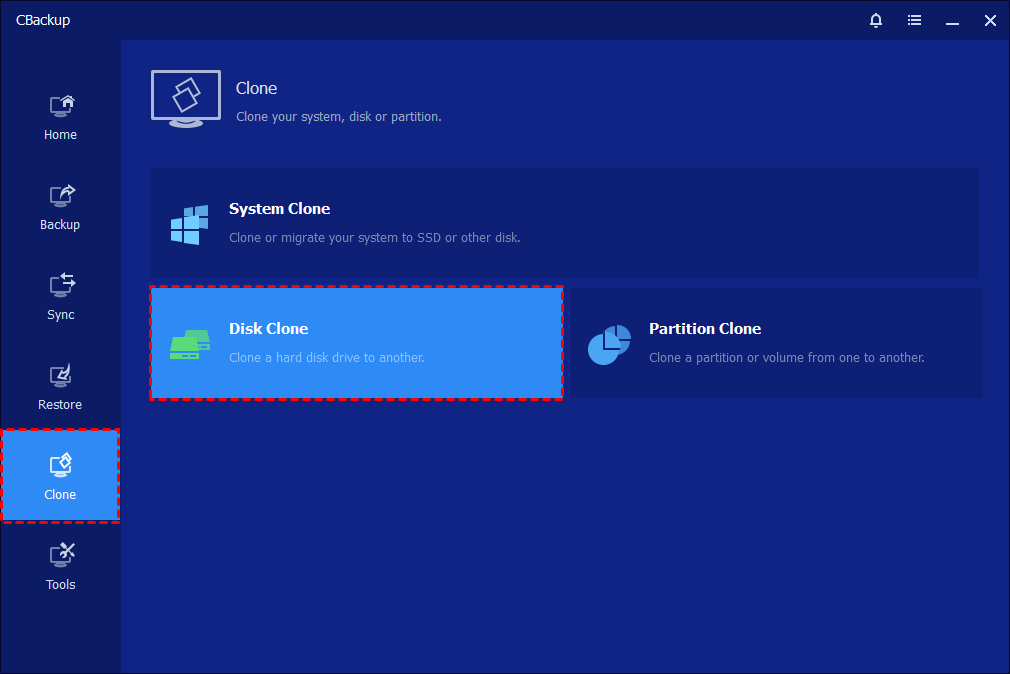Select the Clone tab label in sidebar
This screenshot has height=674, width=1010.
pyautogui.click(x=60, y=495)
